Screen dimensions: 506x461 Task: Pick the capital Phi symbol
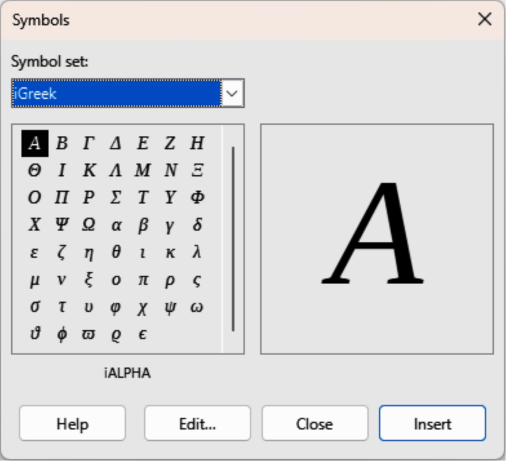click(x=197, y=198)
